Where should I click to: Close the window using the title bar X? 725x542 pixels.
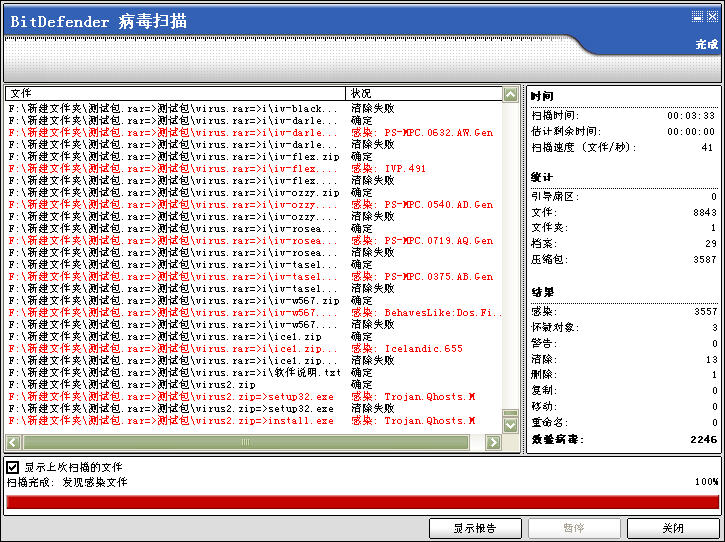[712, 17]
